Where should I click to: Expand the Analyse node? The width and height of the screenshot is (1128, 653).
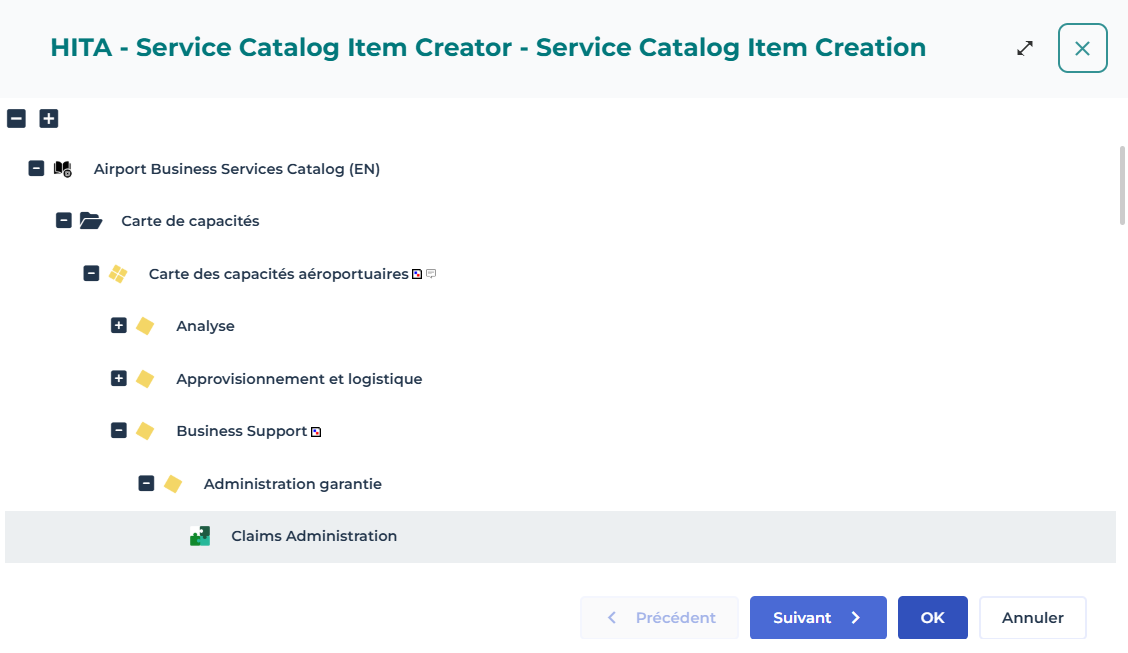[x=119, y=326]
